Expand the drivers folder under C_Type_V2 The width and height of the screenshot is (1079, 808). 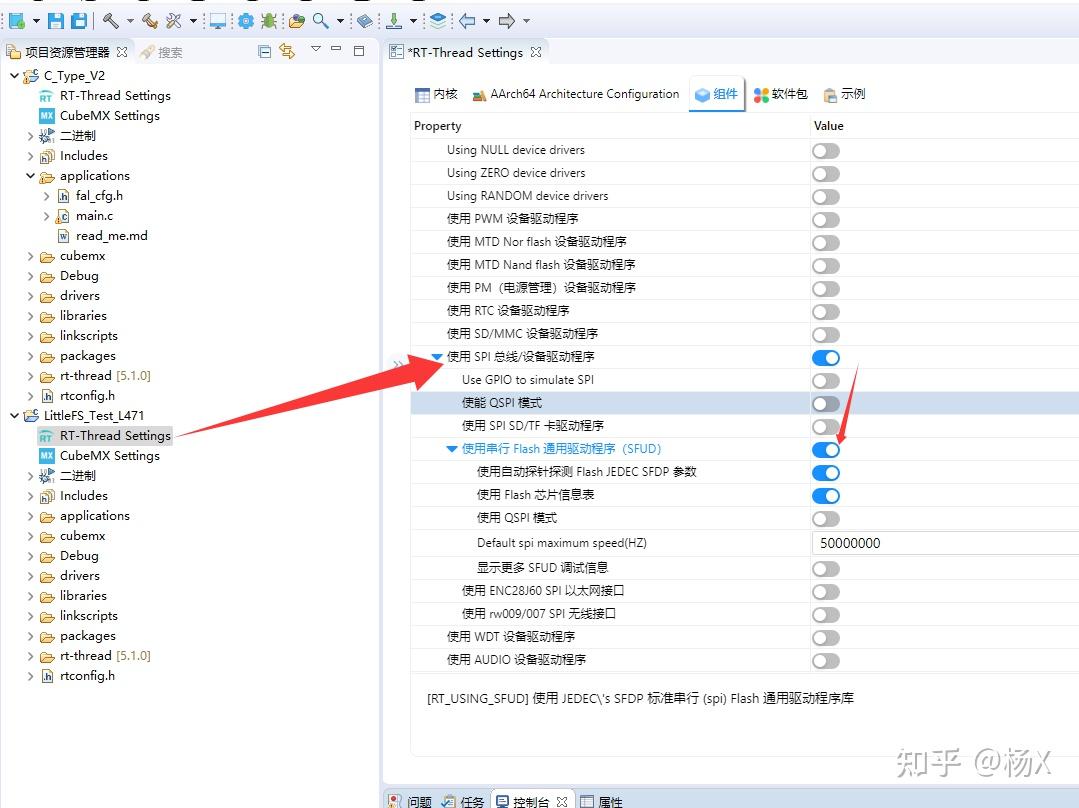click(x=29, y=295)
